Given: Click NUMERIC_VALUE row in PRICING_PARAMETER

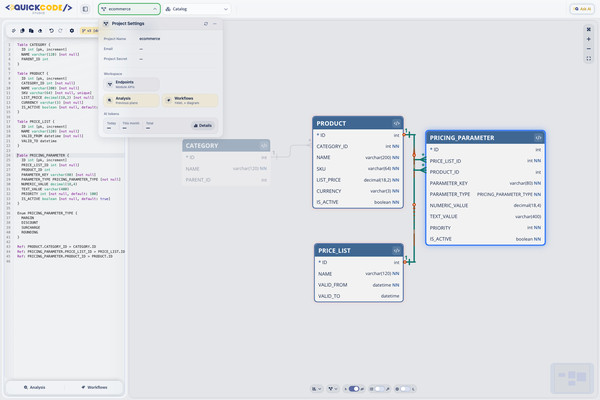Looking at the screenshot, I should click(485, 206).
